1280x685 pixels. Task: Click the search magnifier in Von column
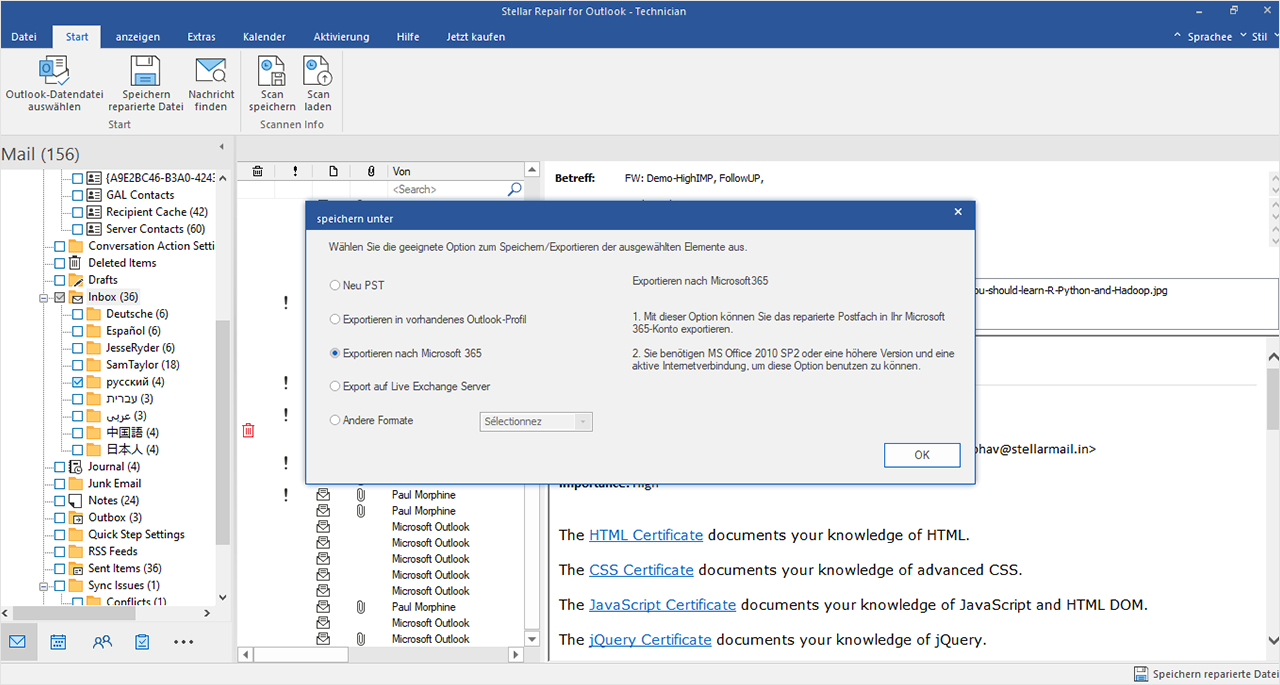pyautogui.click(x=514, y=189)
